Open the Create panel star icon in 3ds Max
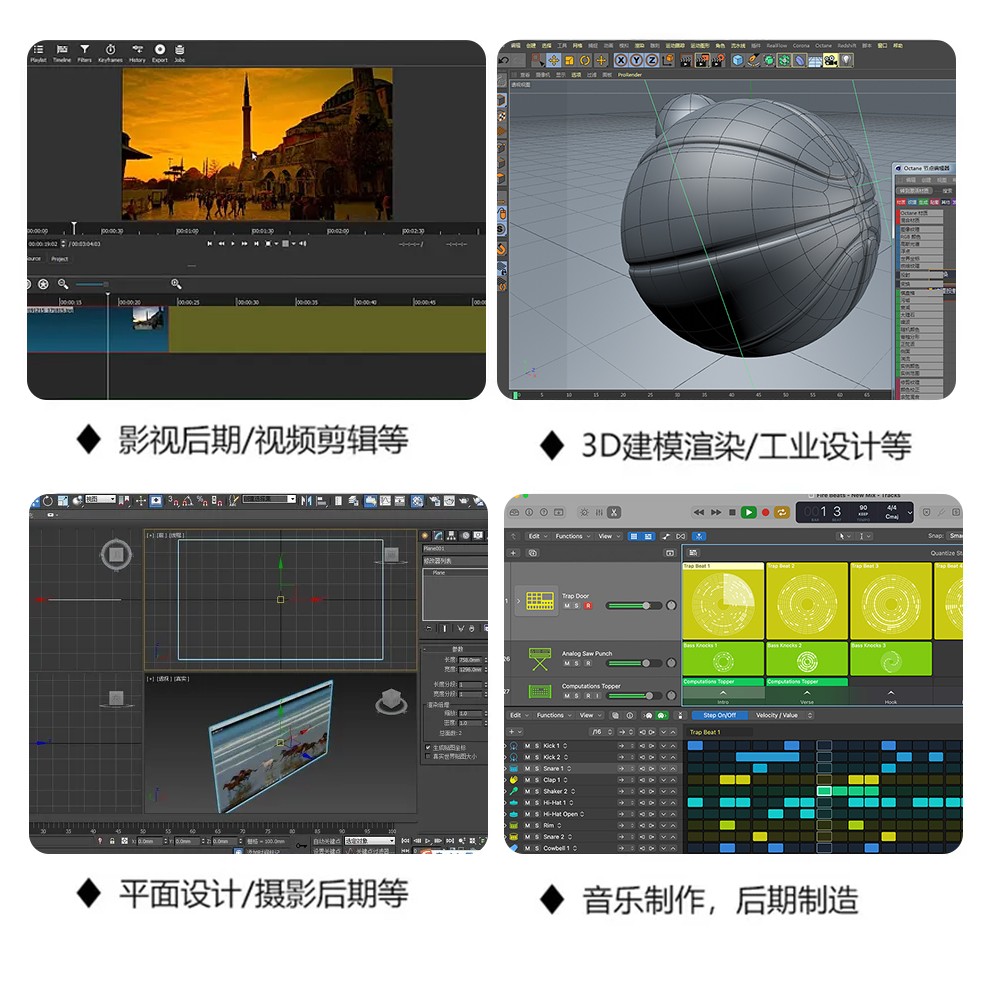 tap(425, 536)
